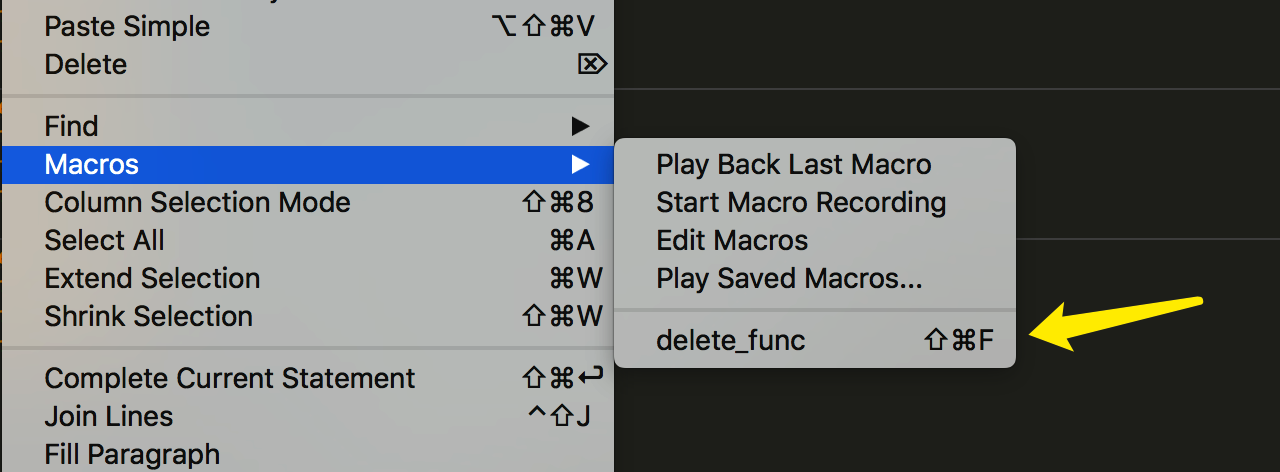Screen dimensions: 1280x472
Task: Choose Fill Paragraph option
Action: click(307, 455)
